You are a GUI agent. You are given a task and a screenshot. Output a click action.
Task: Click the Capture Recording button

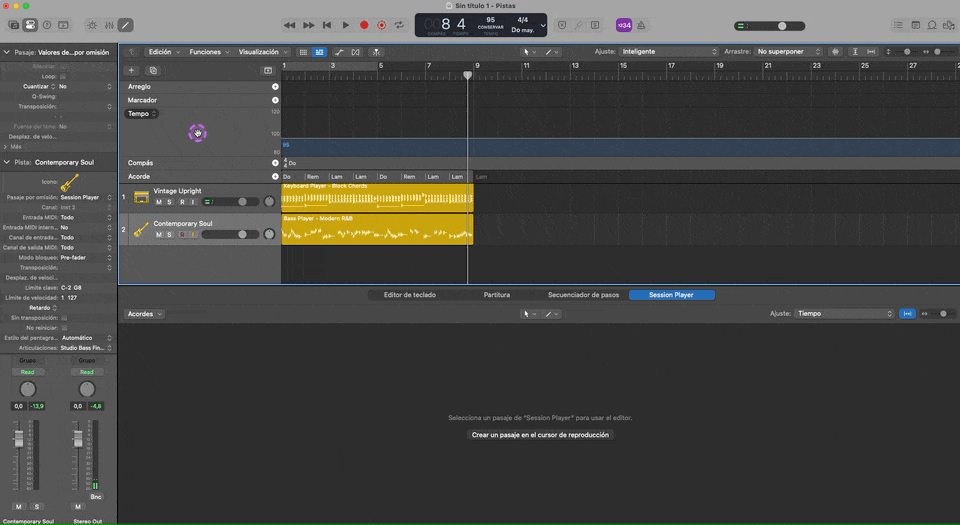(x=381, y=25)
